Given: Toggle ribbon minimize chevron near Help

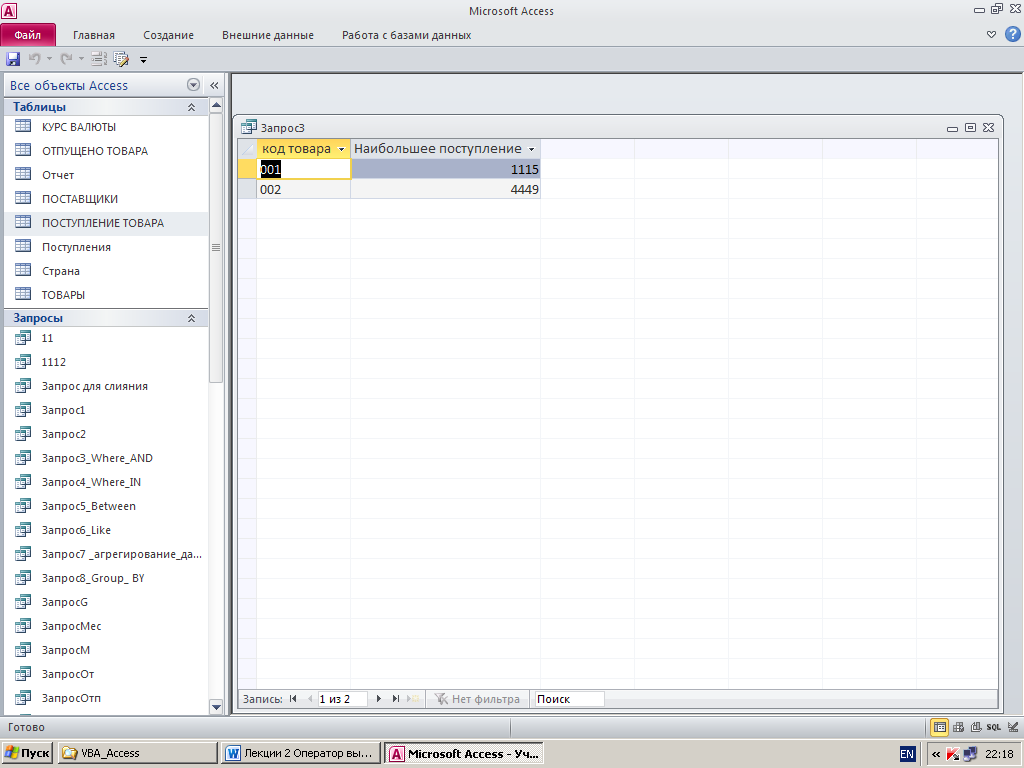Looking at the screenshot, I should point(991,35).
